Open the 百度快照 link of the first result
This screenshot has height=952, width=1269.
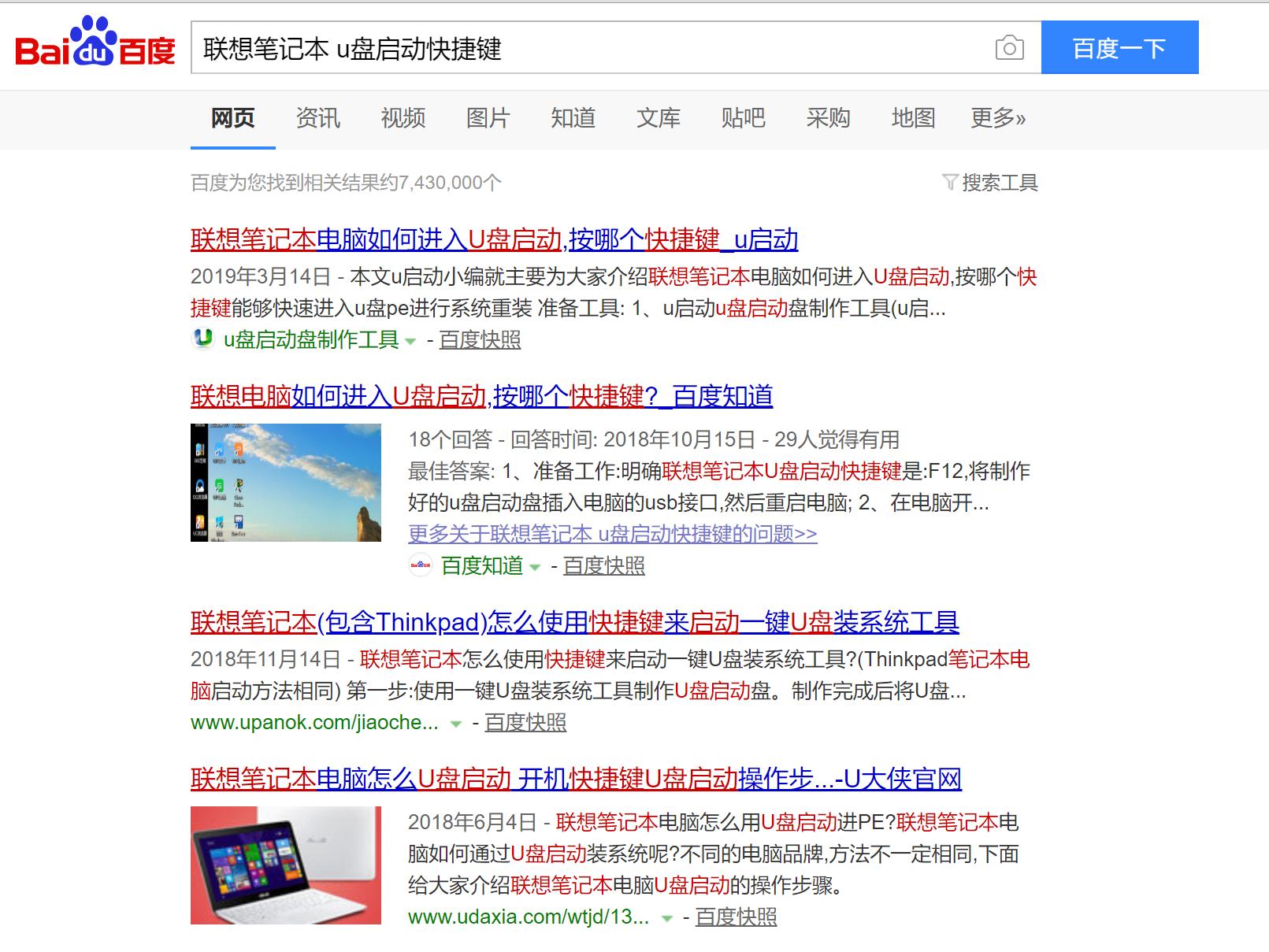pos(481,339)
